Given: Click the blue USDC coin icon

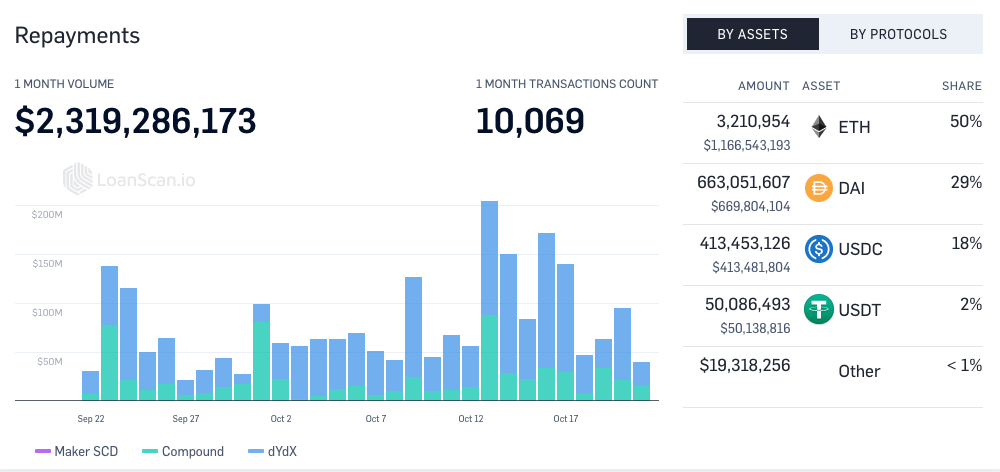Looking at the screenshot, I should (x=819, y=249).
